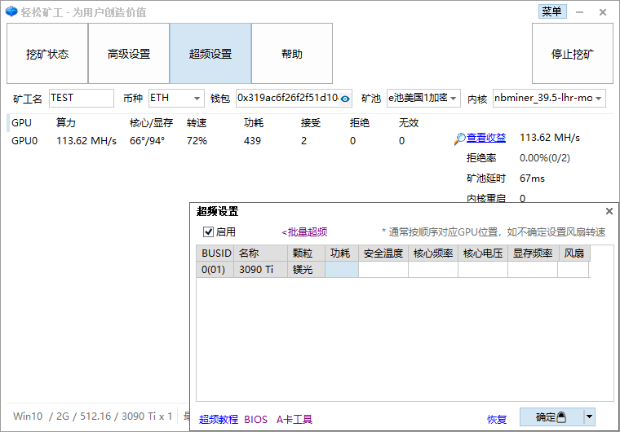The image size is (620, 432).
Task: Close the 轻松矿工 main window
Action: click(x=603, y=12)
